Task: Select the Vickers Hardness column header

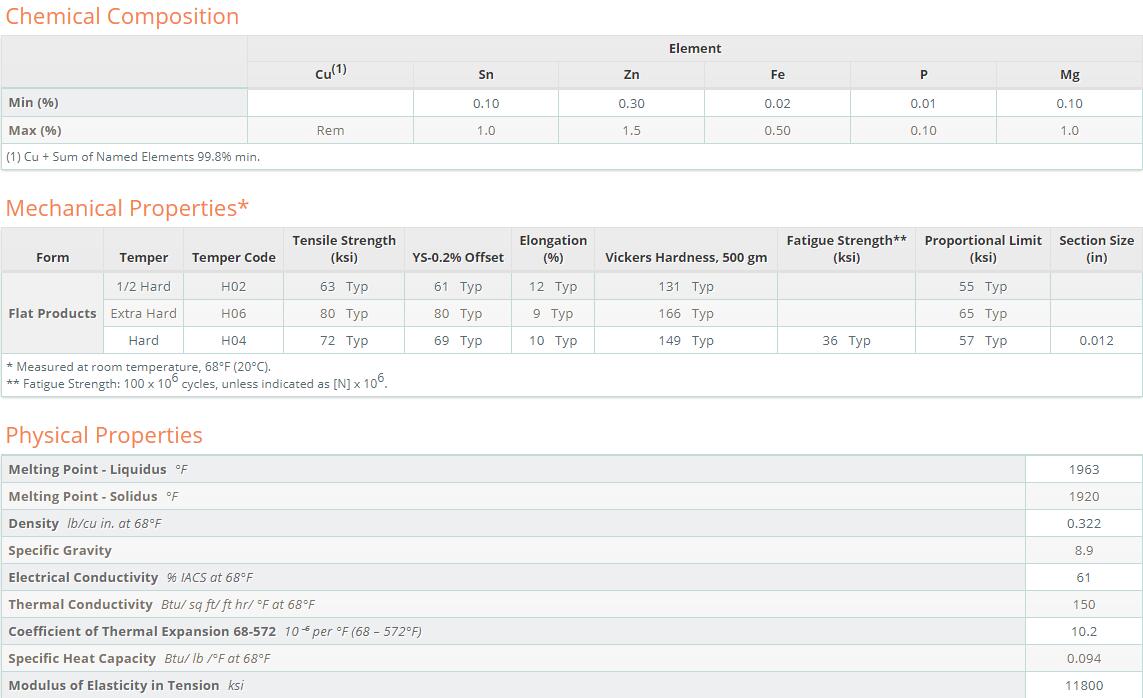Action: coord(686,257)
